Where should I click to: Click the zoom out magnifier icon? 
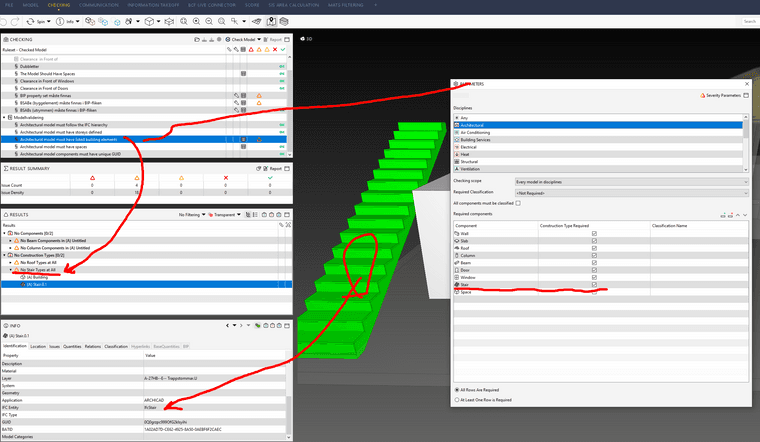pyautogui.click(x=209, y=21)
